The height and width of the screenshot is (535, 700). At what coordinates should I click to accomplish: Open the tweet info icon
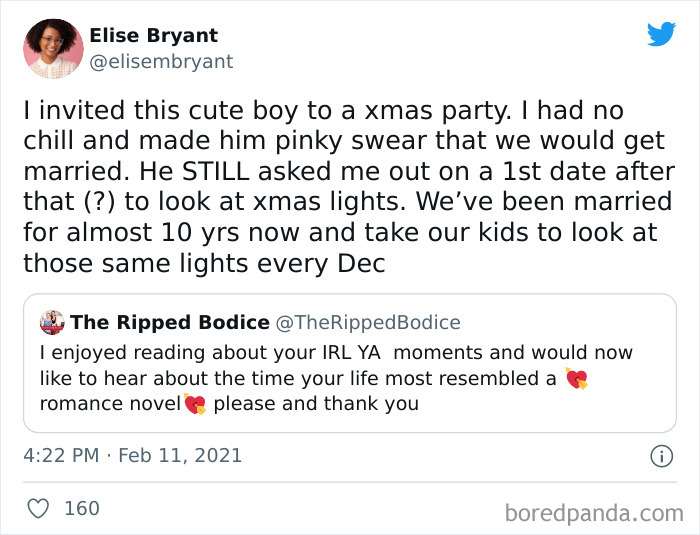click(x=661, y=456)
